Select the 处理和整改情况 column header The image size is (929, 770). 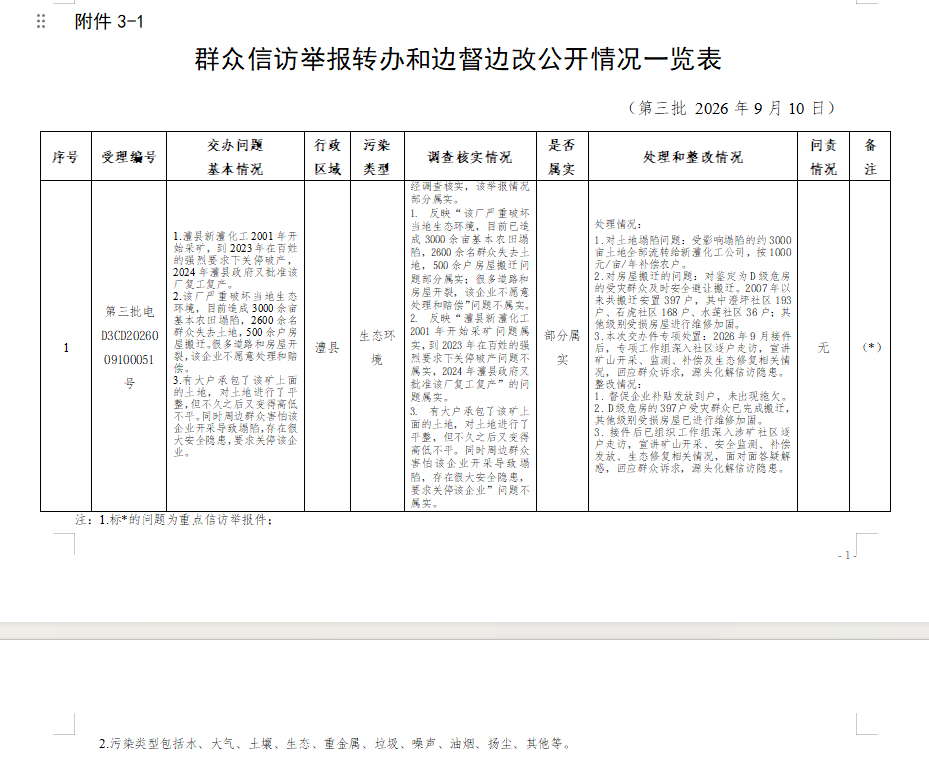tap(693, 156)
